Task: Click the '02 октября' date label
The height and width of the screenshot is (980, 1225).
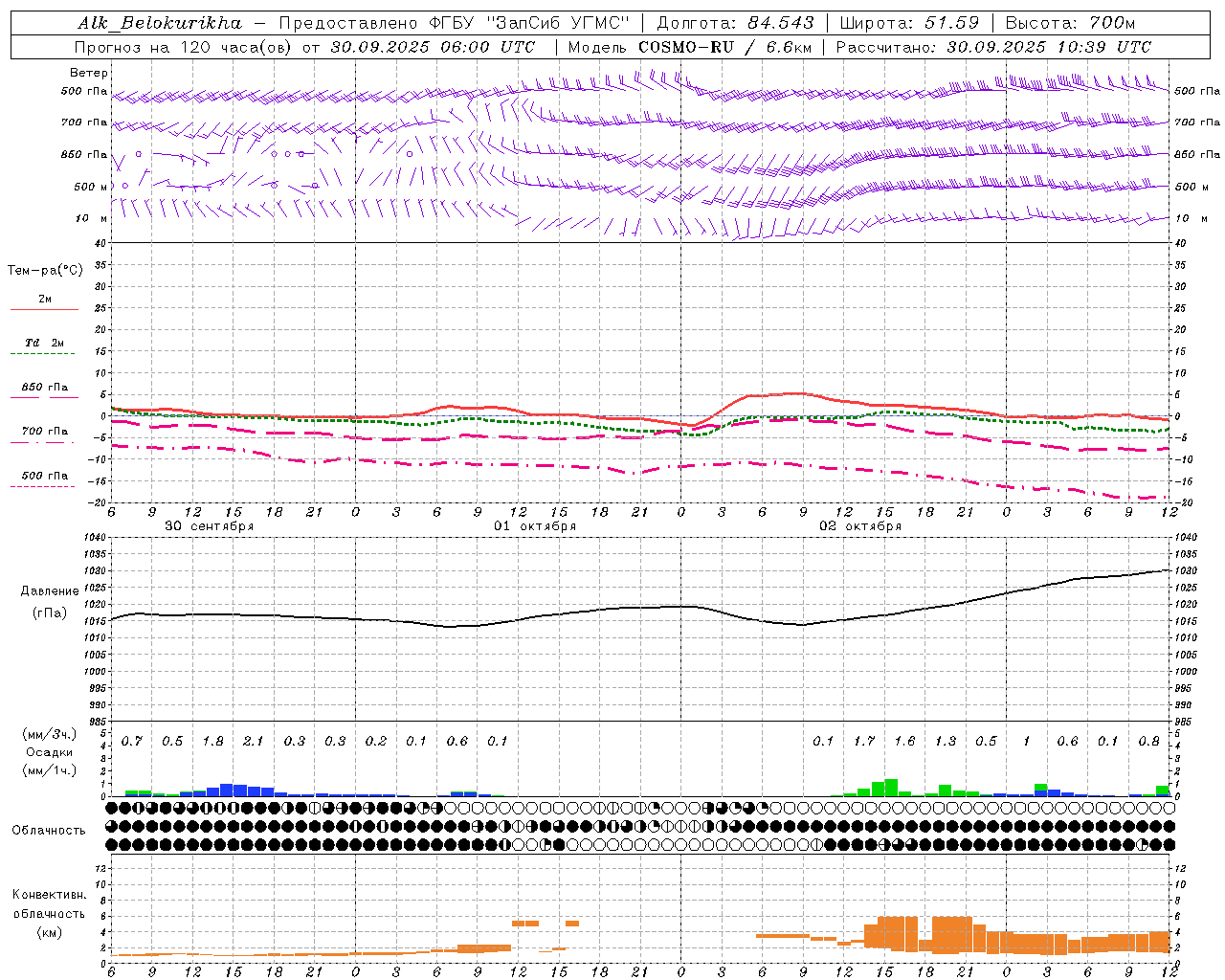Action: click(x=860, y=526)
